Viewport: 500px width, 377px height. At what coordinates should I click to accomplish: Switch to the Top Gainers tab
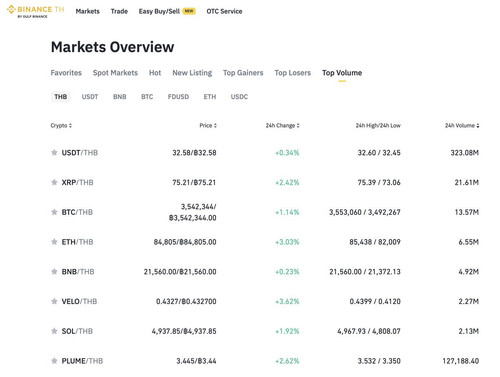(243, 73)
